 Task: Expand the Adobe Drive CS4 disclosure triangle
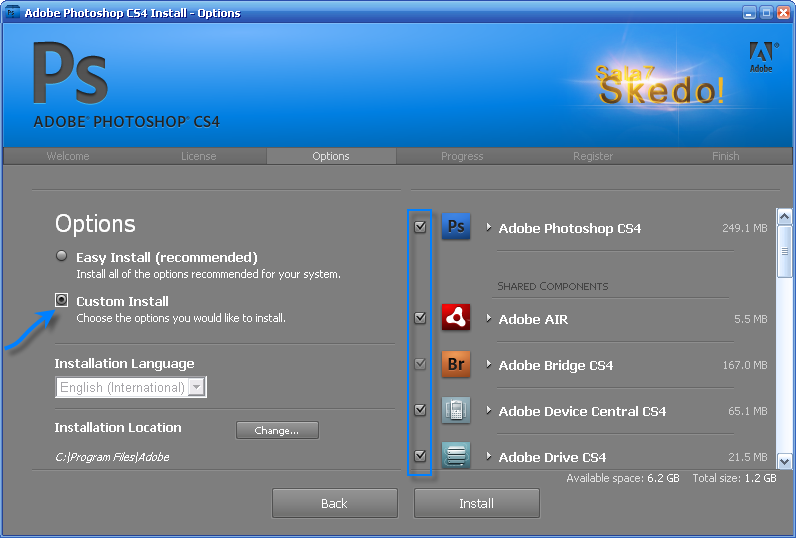pyautogui.click(x=488, y=456)
